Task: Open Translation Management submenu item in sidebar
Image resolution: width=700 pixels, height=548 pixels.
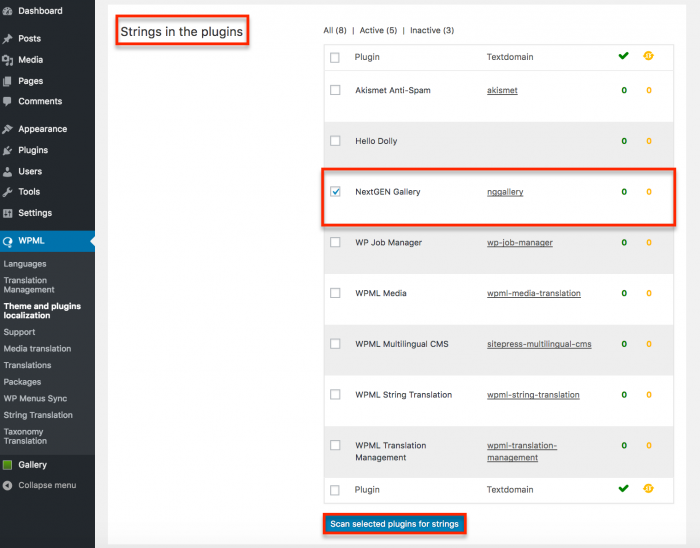Action: (x=29, y=285)
